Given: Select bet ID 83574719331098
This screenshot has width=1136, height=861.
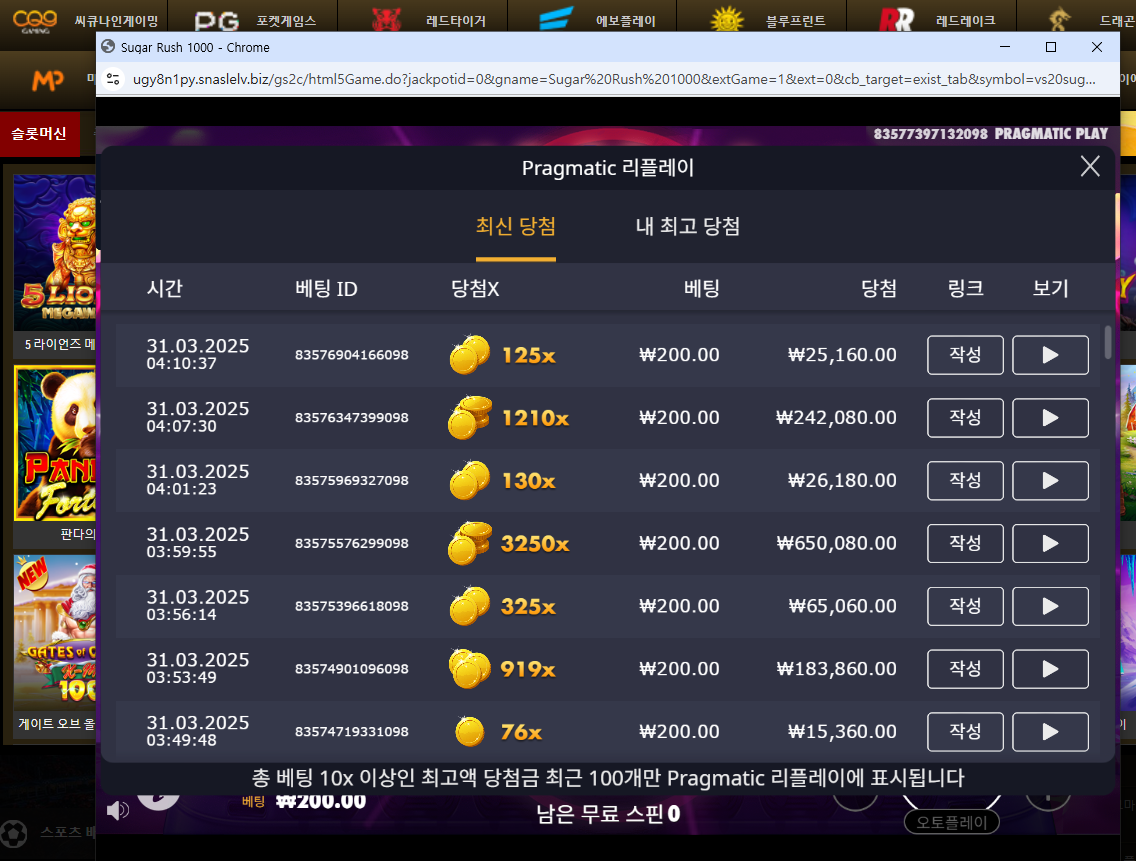Looking at the screenshot, I should point(351,732).
